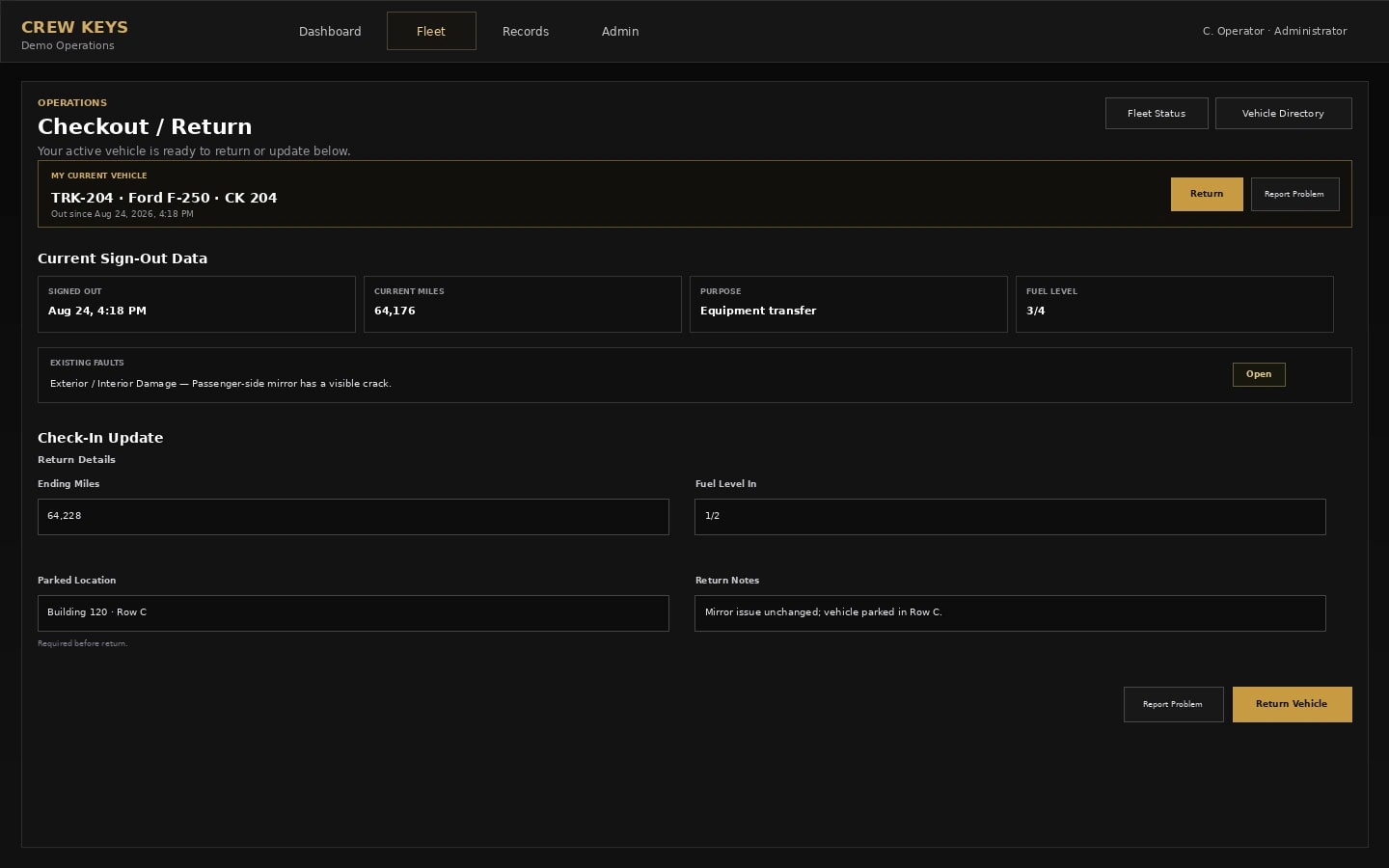Open the Vehicle Directory
Image resolution: width=1389 pixels, height=868 pixels.
(1283, 113)
